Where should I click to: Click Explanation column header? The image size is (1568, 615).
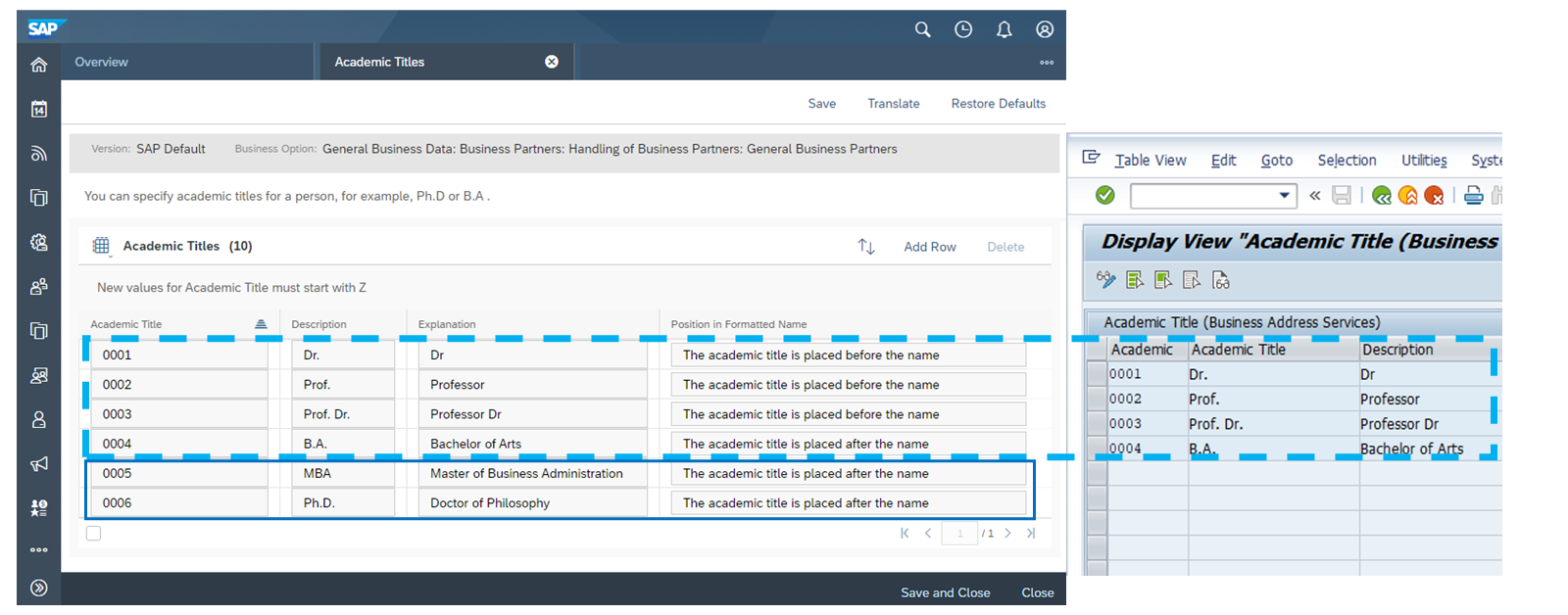[x=447, y=324]
